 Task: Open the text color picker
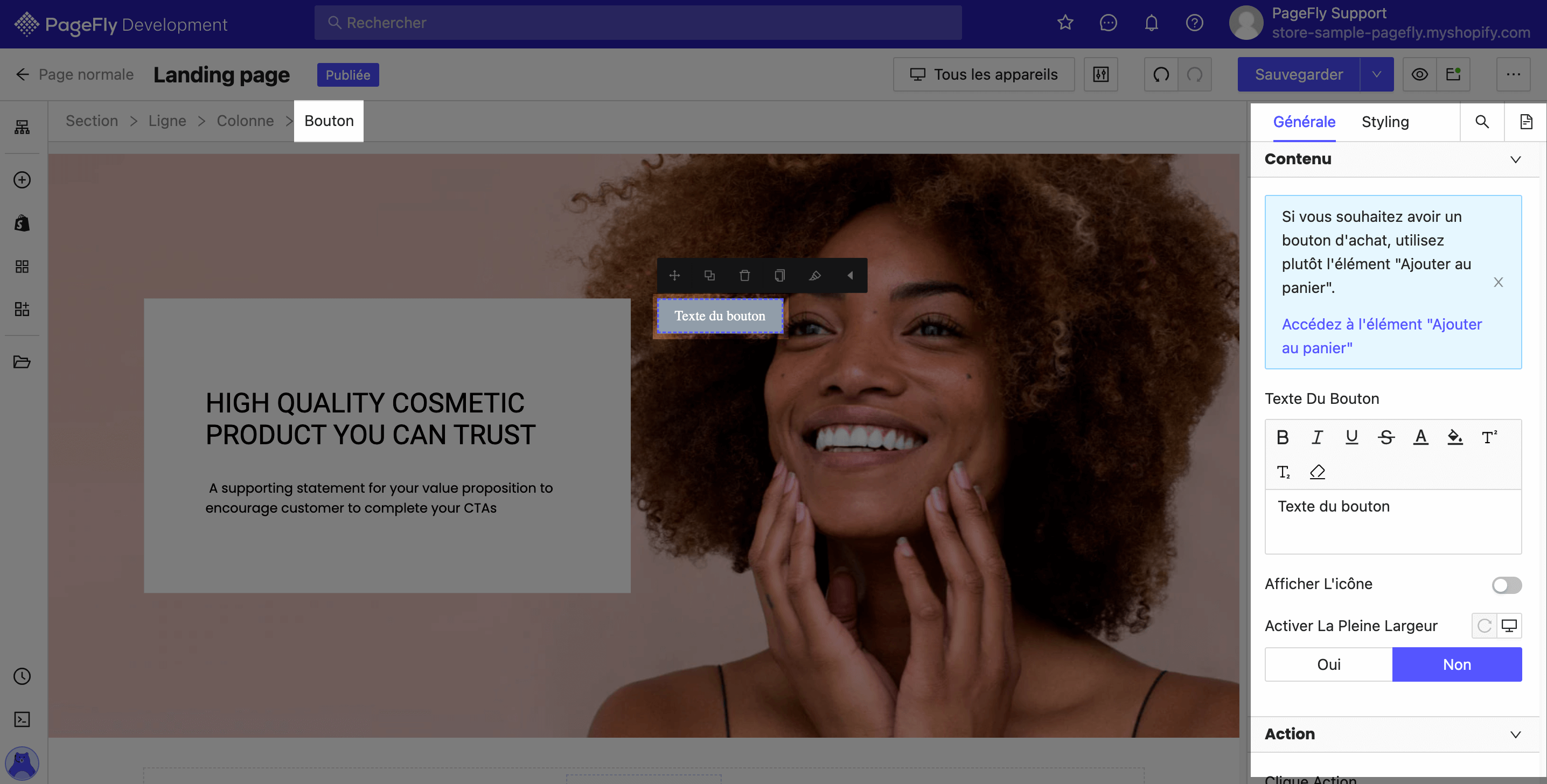(x=1420, y=438)
